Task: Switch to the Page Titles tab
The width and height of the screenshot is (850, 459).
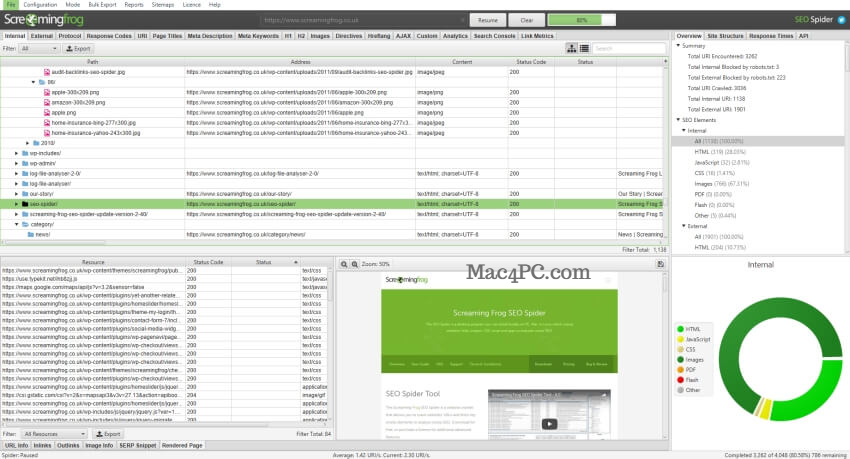Action: pos(167,36)
